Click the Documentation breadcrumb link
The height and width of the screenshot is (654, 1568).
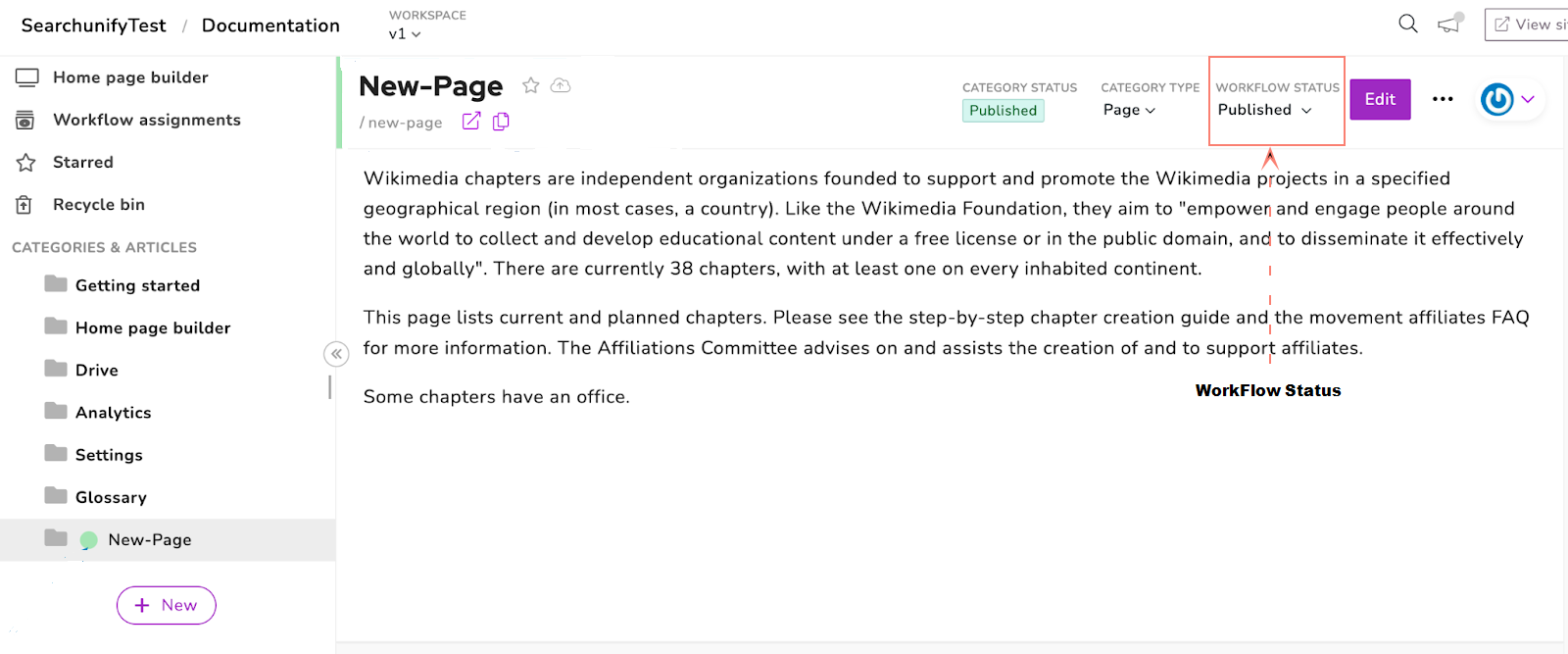(270, 25)
